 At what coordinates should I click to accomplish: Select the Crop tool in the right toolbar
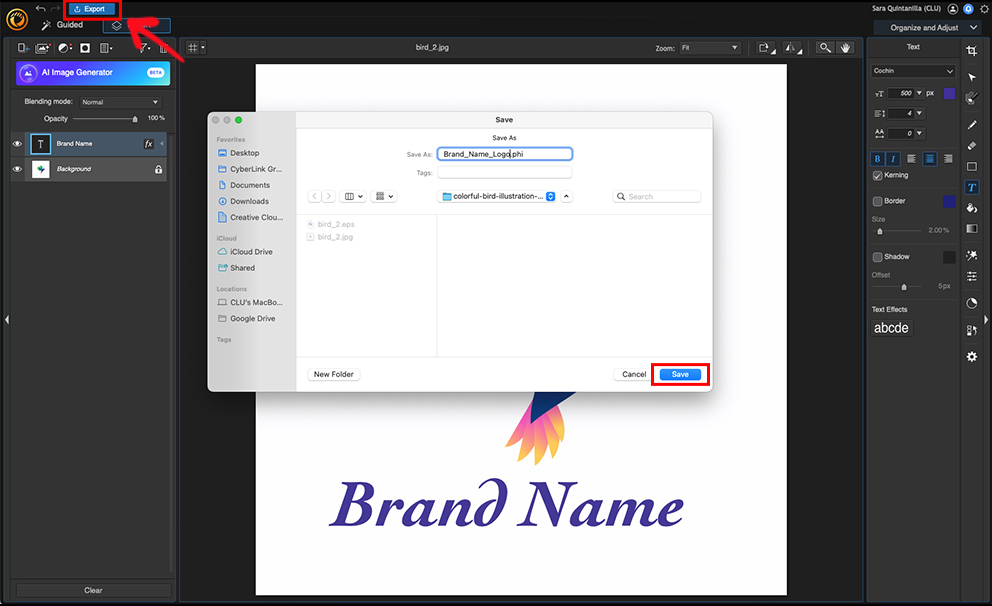971,50
